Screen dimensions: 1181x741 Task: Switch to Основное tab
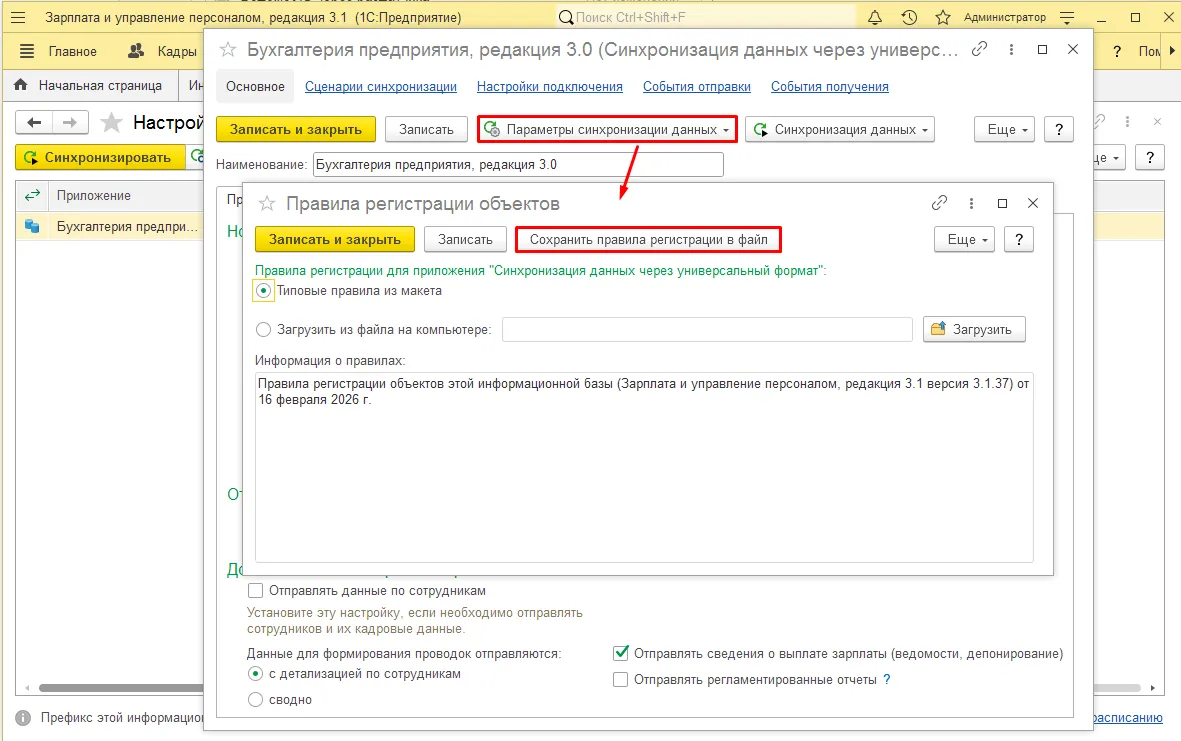(255, 87)
